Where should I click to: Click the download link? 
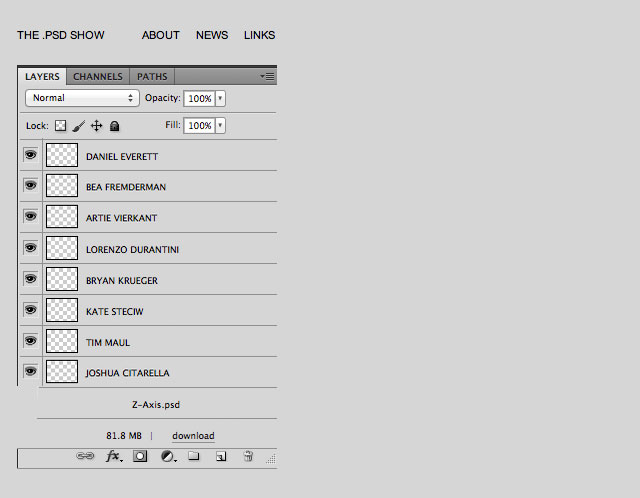193,436
